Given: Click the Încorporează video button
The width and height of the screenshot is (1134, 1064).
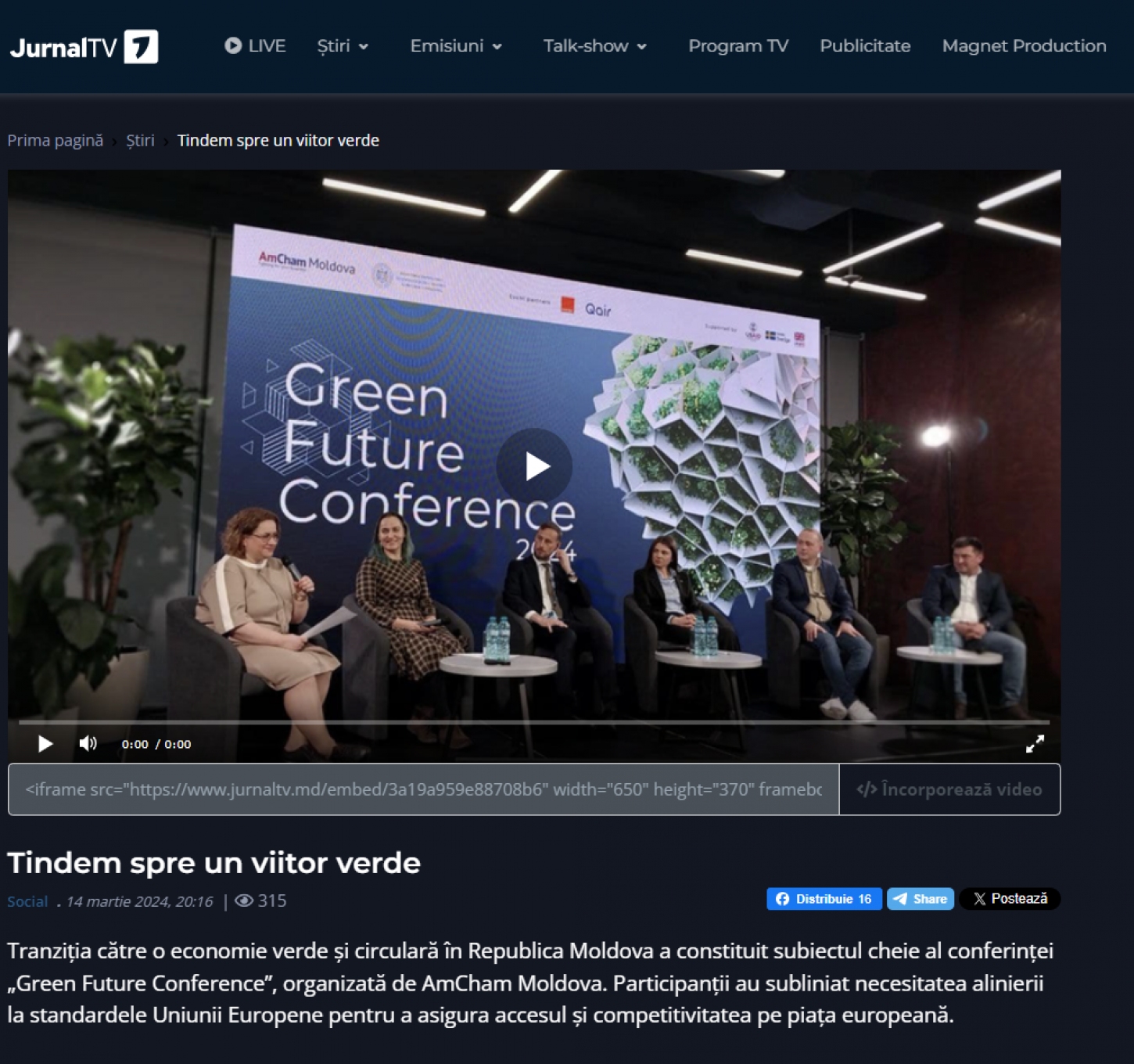Looking at the screenshot, I should pyautogui.click(x=949, y=789).
